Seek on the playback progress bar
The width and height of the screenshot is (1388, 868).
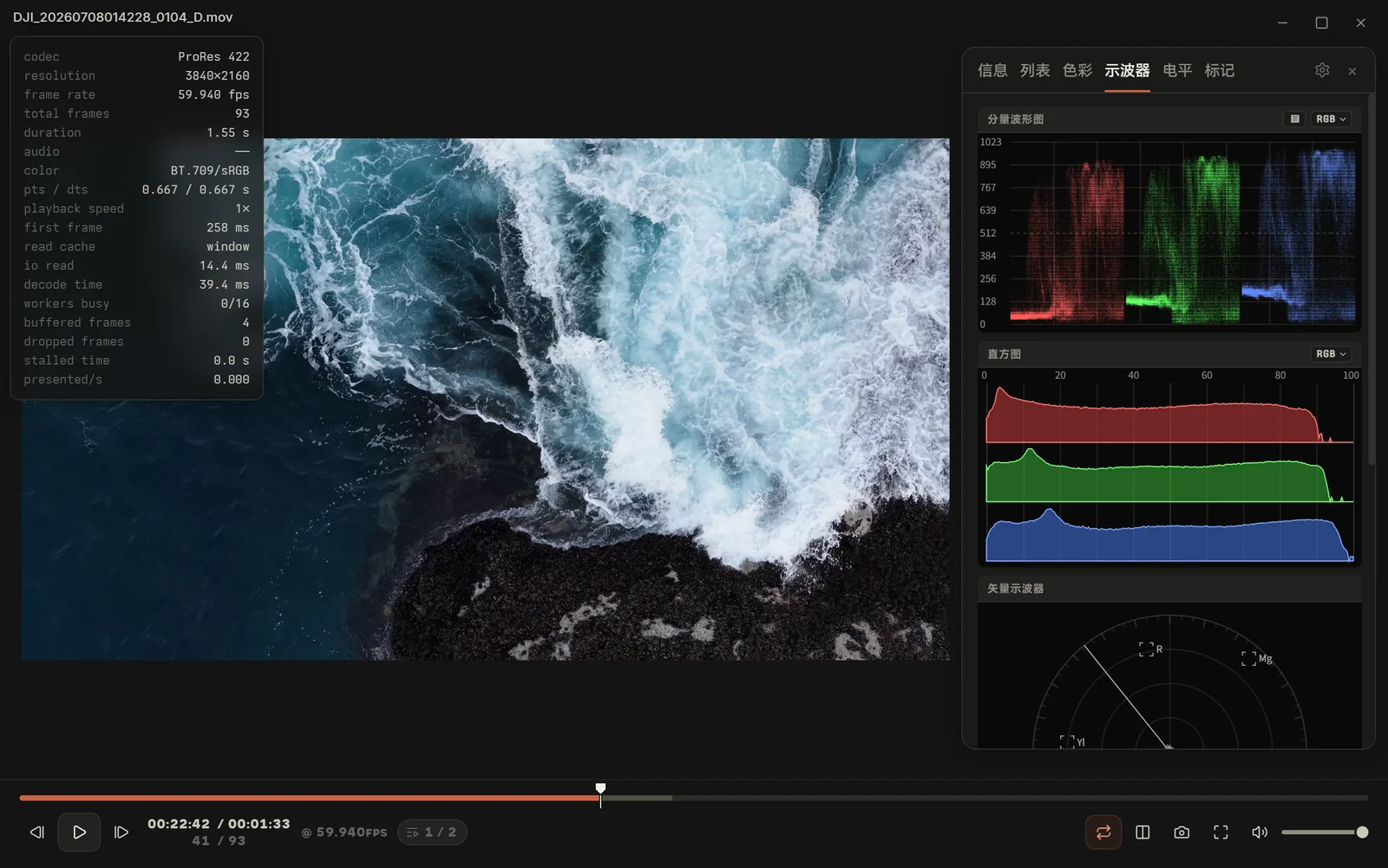[694, 798]
